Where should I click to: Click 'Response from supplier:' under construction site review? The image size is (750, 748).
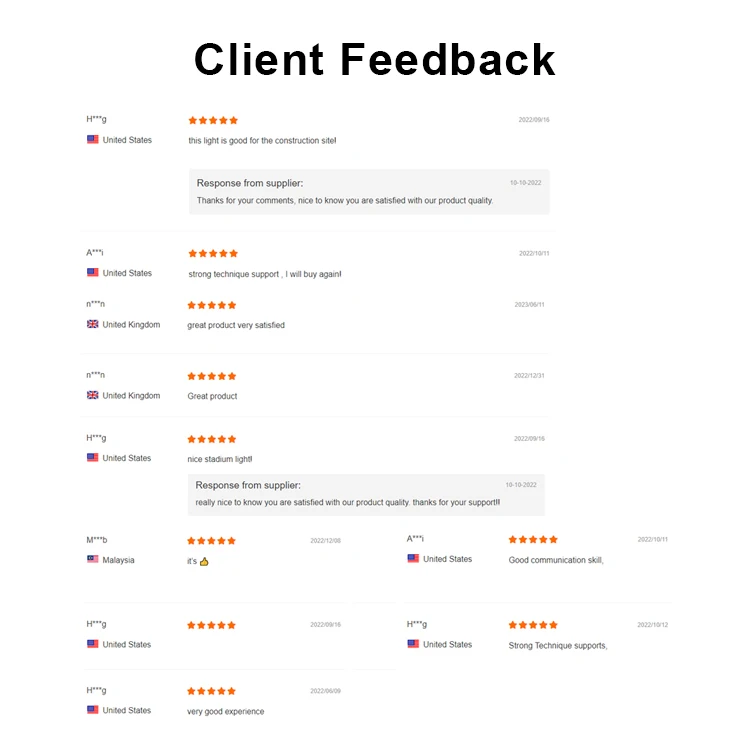(x=250, y=183)
